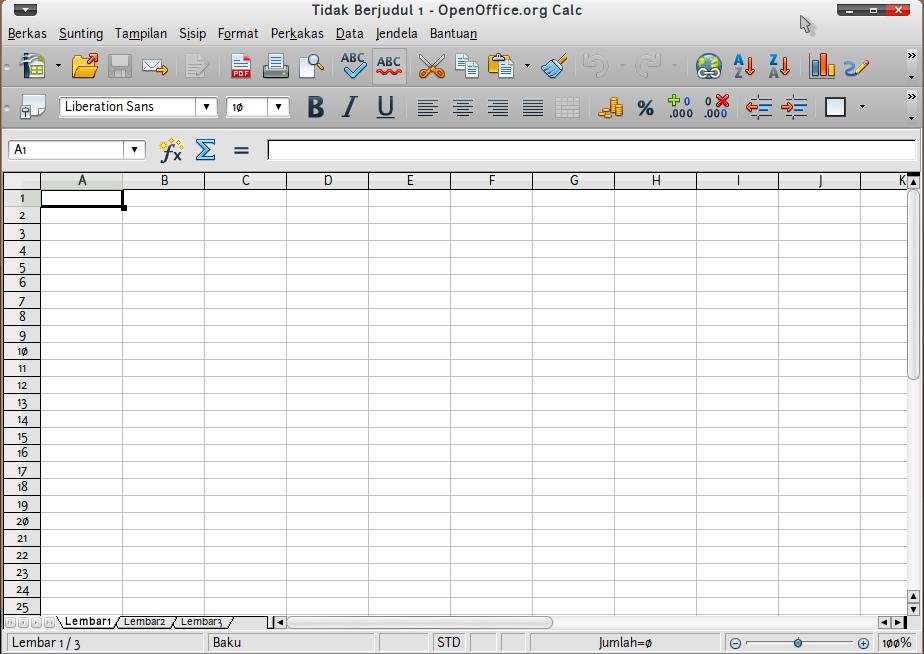
Task: Justify text alignment
Action: pos(533,108)
